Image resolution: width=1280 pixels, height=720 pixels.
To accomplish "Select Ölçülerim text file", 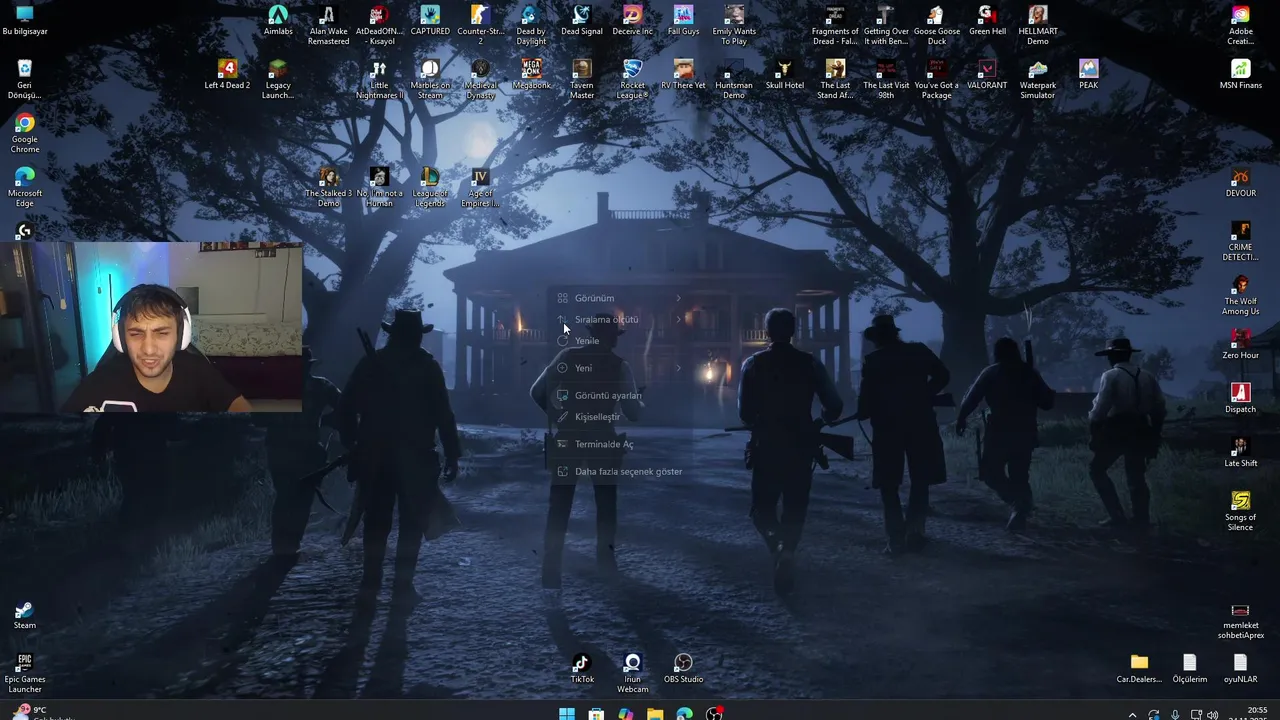I will tap(1190, 668).
